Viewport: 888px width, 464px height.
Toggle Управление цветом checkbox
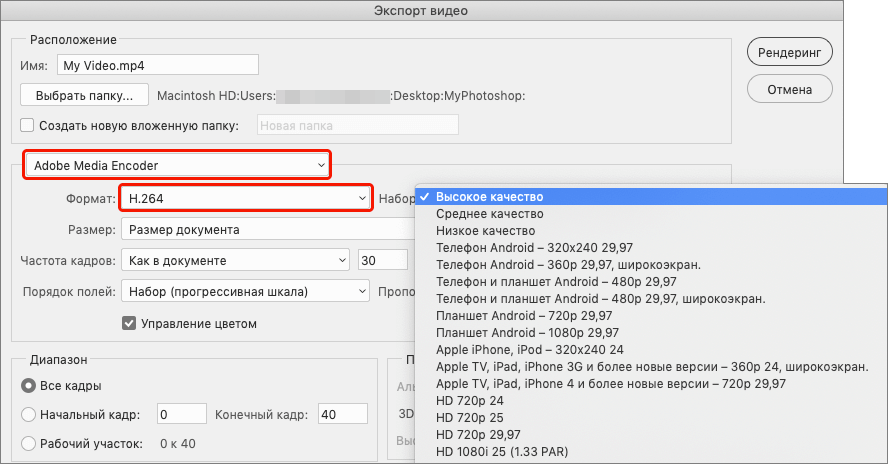(129, 323)
